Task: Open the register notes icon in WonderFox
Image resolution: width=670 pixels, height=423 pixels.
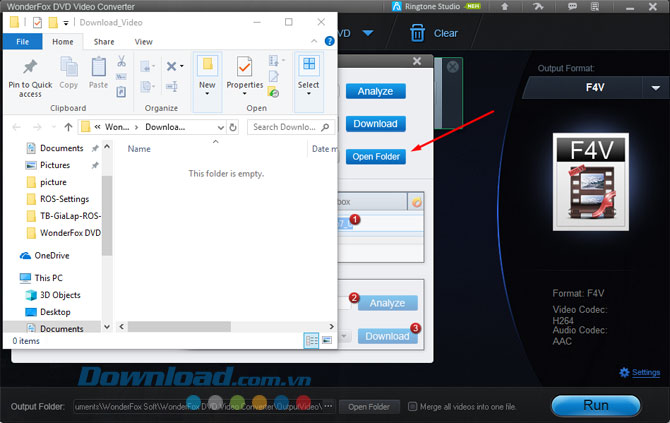Action: 595,6
